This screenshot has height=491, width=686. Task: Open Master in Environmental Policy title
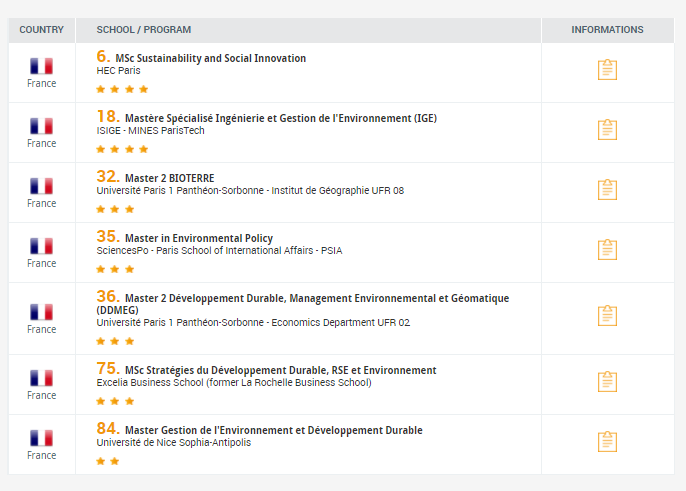(x=199, y=238)
